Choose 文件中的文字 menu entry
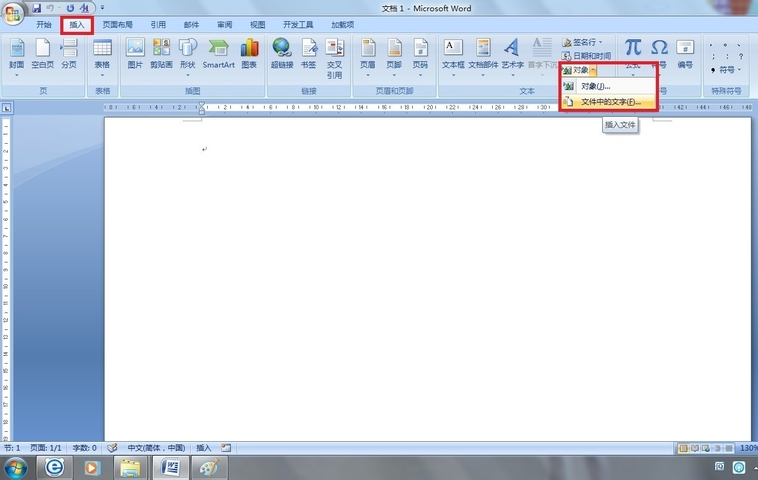Image resolution: width=758 pixels, height=480 pixels. click(x=608, y=102)
